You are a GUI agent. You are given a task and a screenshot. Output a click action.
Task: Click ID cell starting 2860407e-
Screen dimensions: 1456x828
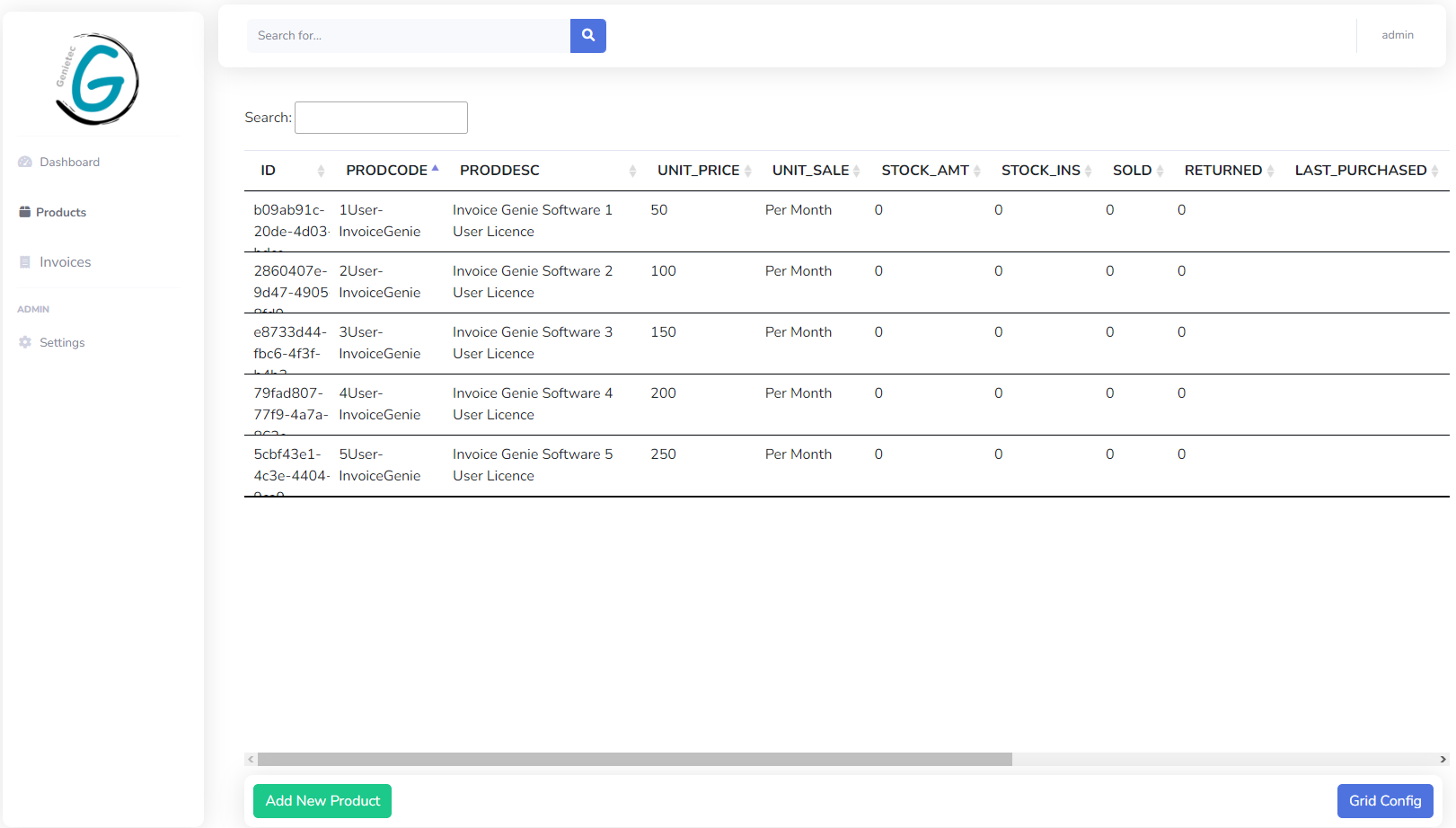[291, 282]
